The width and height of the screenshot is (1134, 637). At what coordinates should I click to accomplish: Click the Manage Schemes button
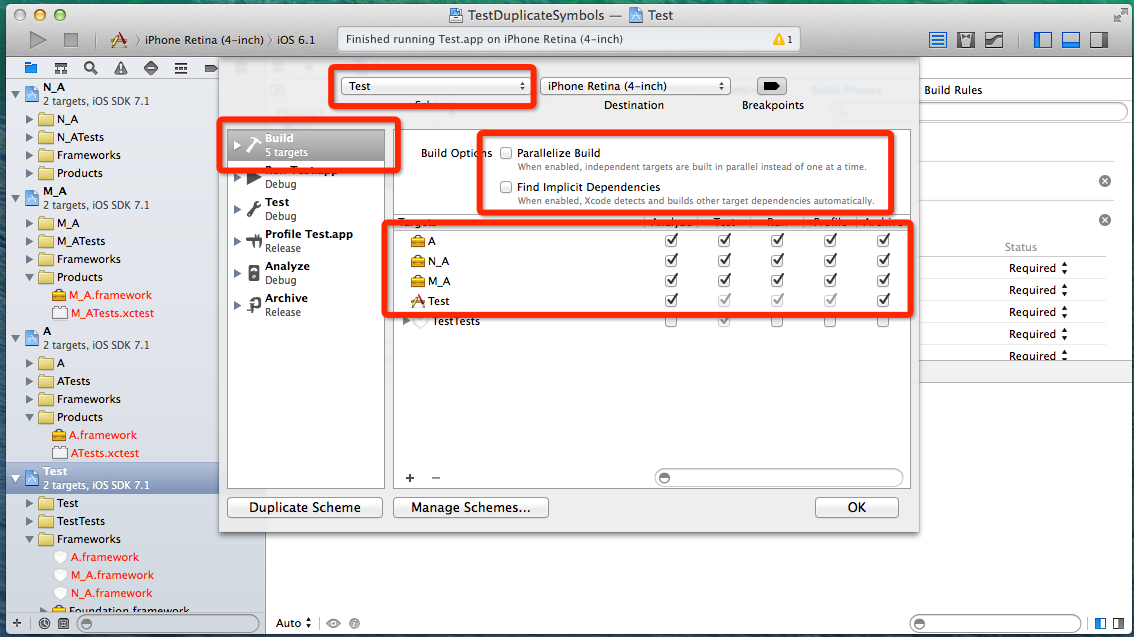[x=471, y=508]
